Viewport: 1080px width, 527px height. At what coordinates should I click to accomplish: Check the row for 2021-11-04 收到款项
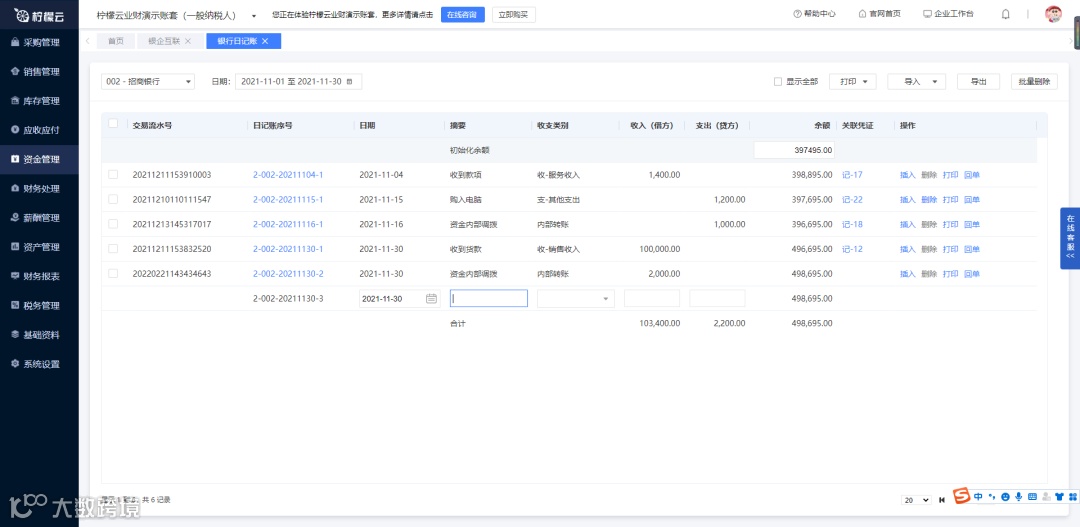113,175
